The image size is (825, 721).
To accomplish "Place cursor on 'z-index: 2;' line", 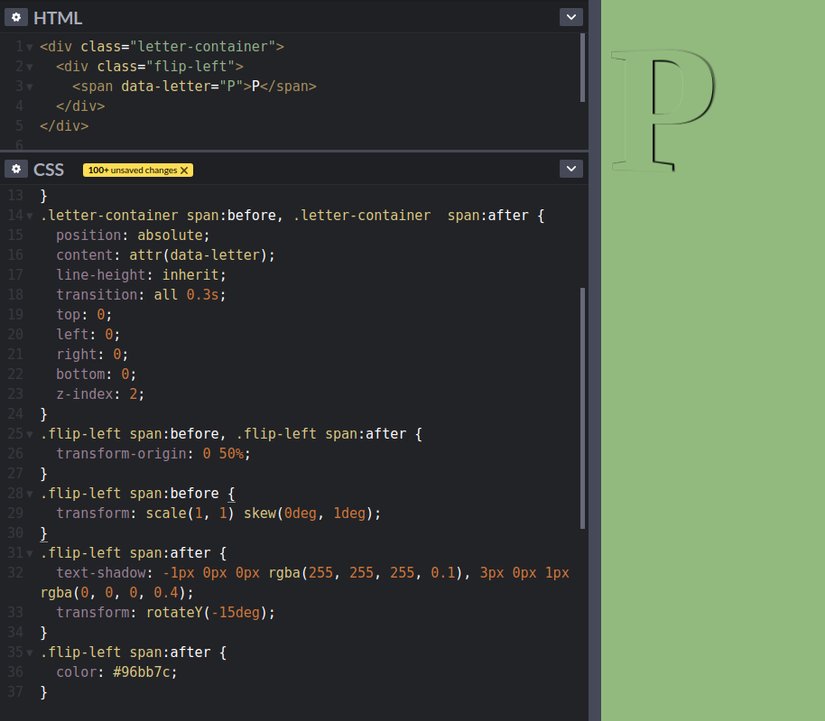I will tap(100, 394).
